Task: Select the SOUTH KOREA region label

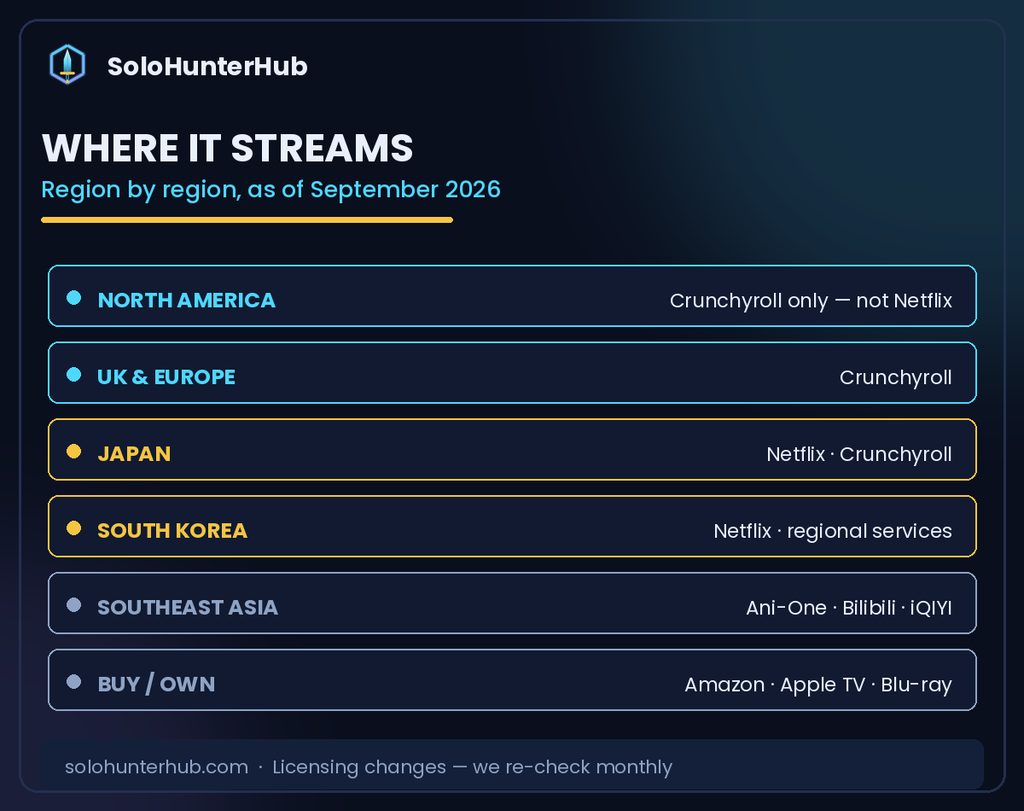Action: pos(172,530)
